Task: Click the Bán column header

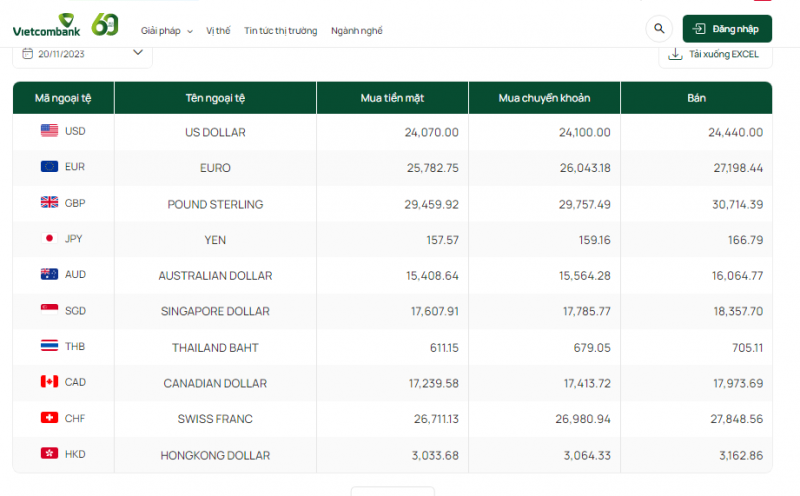Action: pos(696,98)
